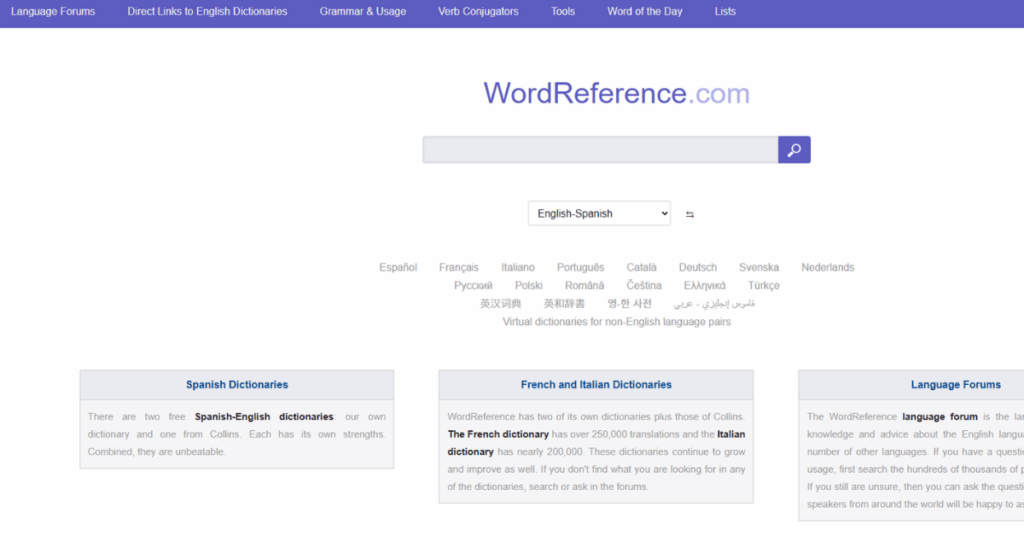This screenshot has width=1024, height=536.
Task: Select the Türkçe language link
Action: [763, 285]
